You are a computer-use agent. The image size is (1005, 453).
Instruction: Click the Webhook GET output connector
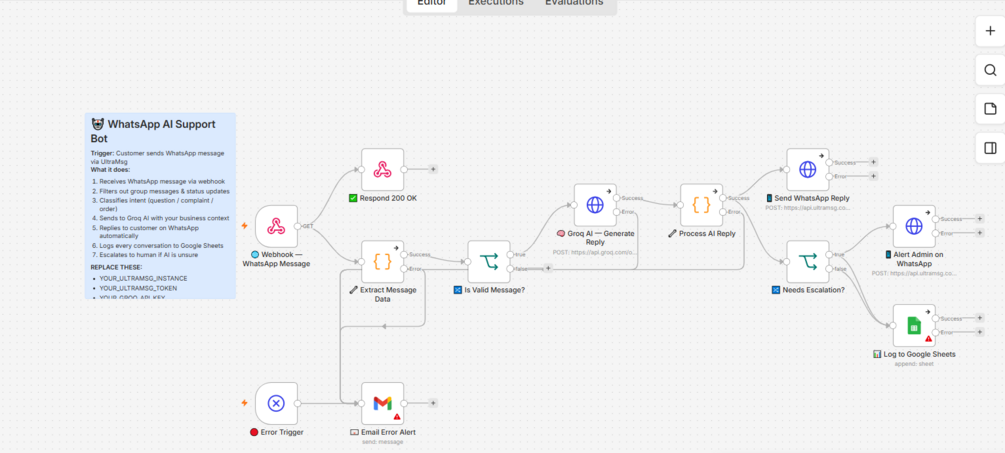click(x=297, y=226)
